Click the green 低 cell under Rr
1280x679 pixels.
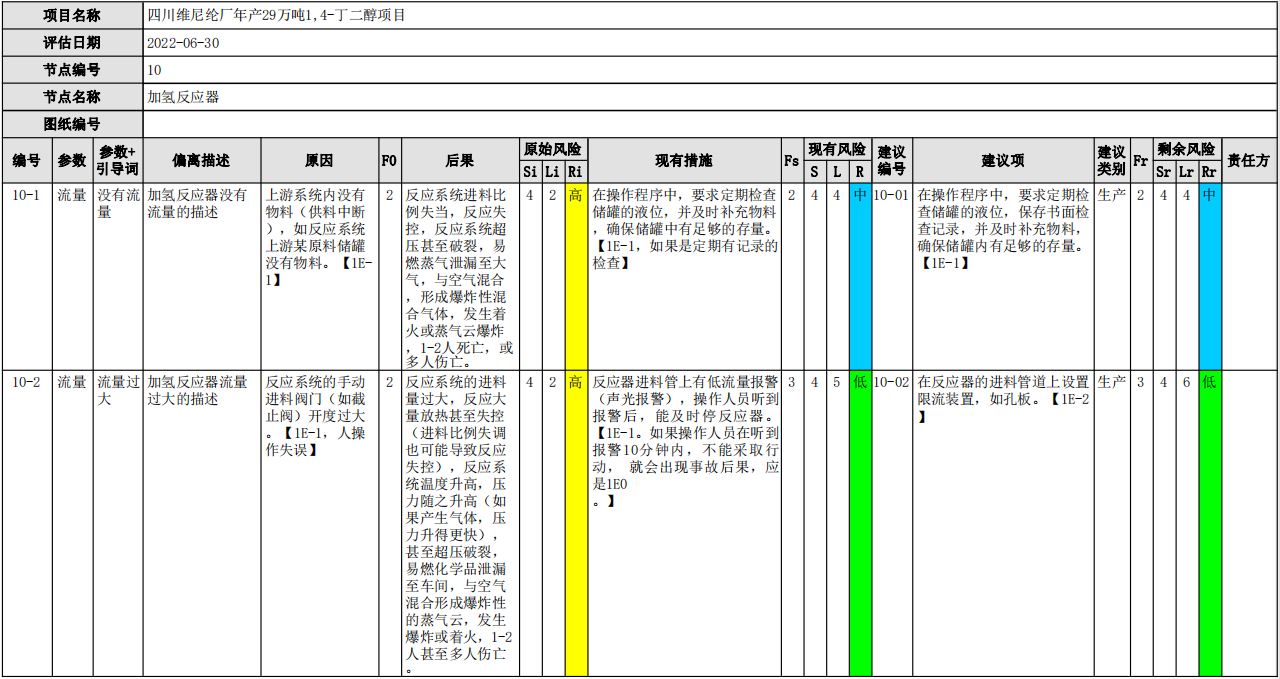click(x=1210, y=523)
